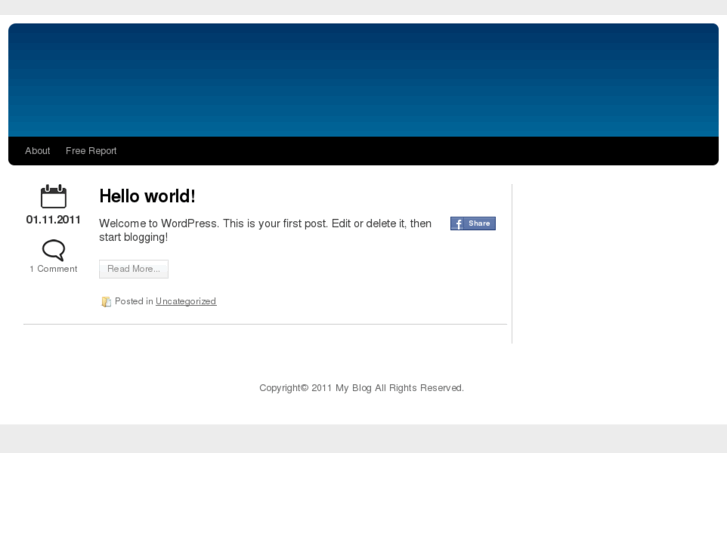
Task: Click the calendar icon above the date
Action: coord(54,196)
